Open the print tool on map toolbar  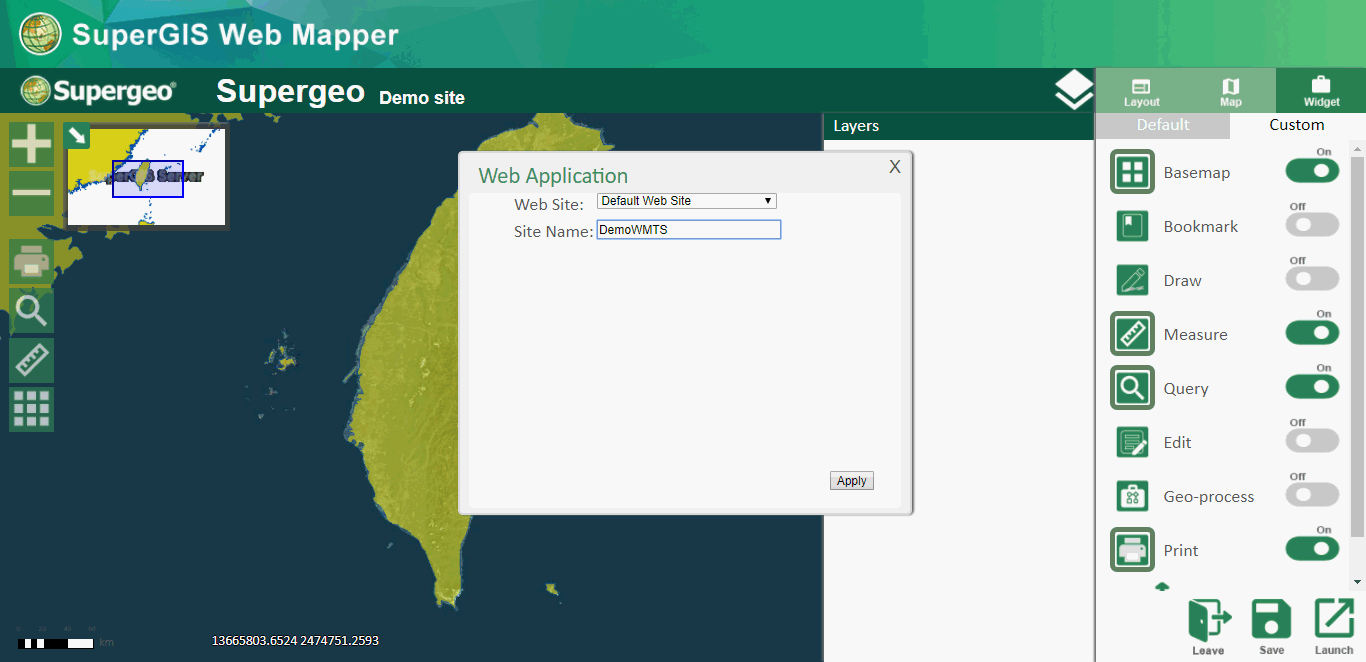click(x=32, y=262)
